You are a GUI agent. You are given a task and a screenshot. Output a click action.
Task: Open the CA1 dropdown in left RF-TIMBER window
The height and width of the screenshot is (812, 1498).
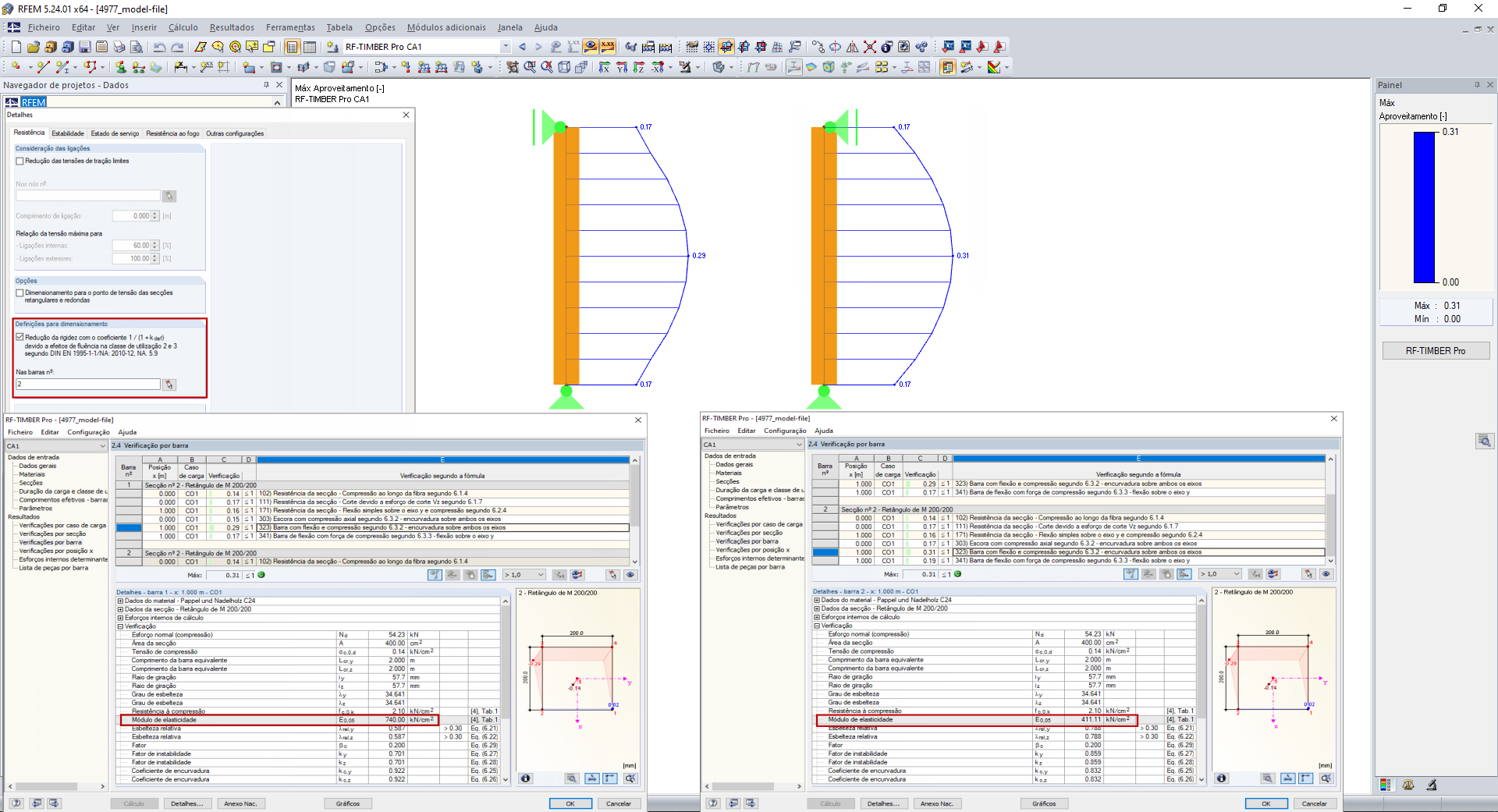click(x=102, y=446)
